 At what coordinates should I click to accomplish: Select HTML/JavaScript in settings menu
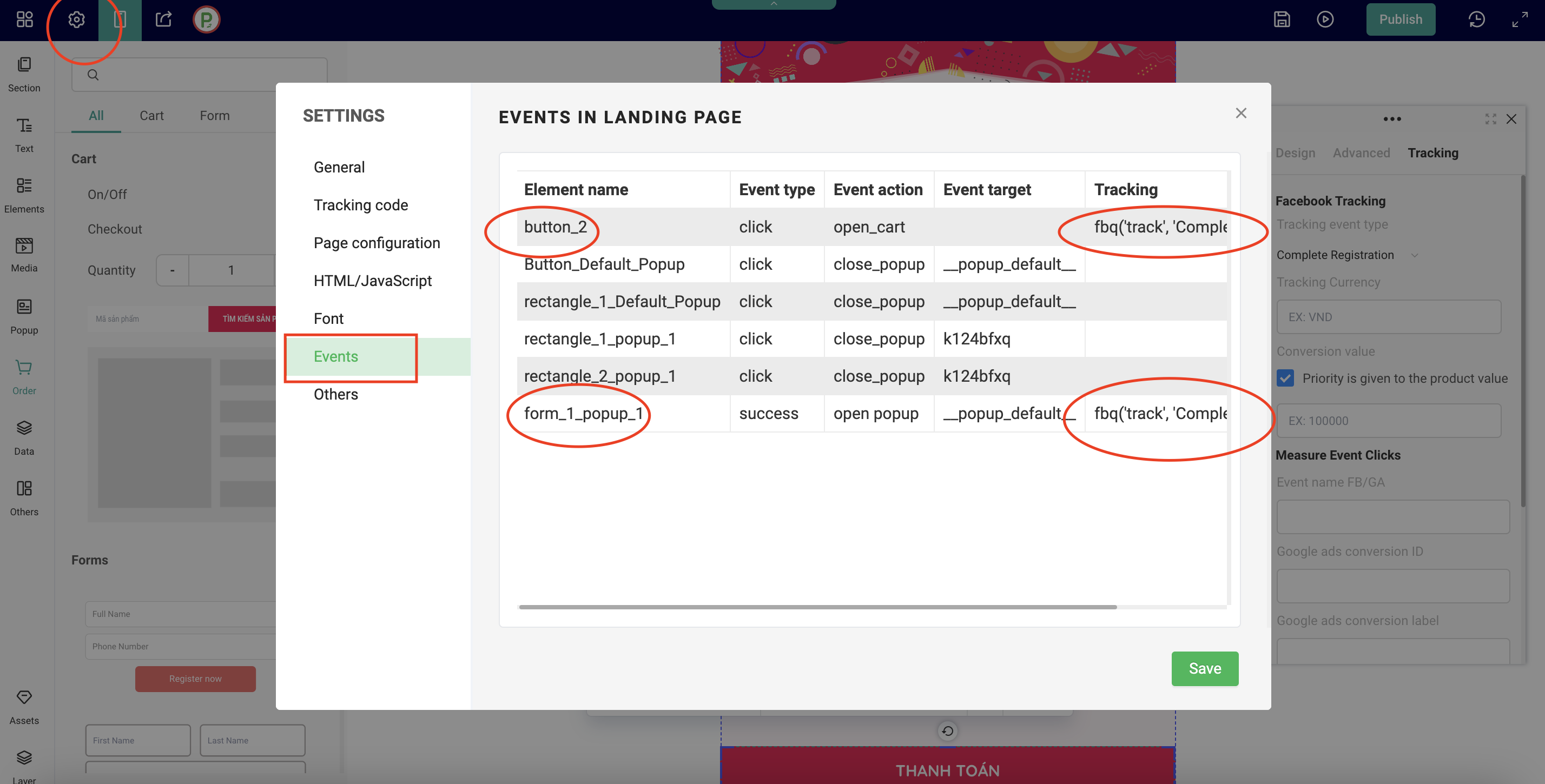tap(372, 281)
